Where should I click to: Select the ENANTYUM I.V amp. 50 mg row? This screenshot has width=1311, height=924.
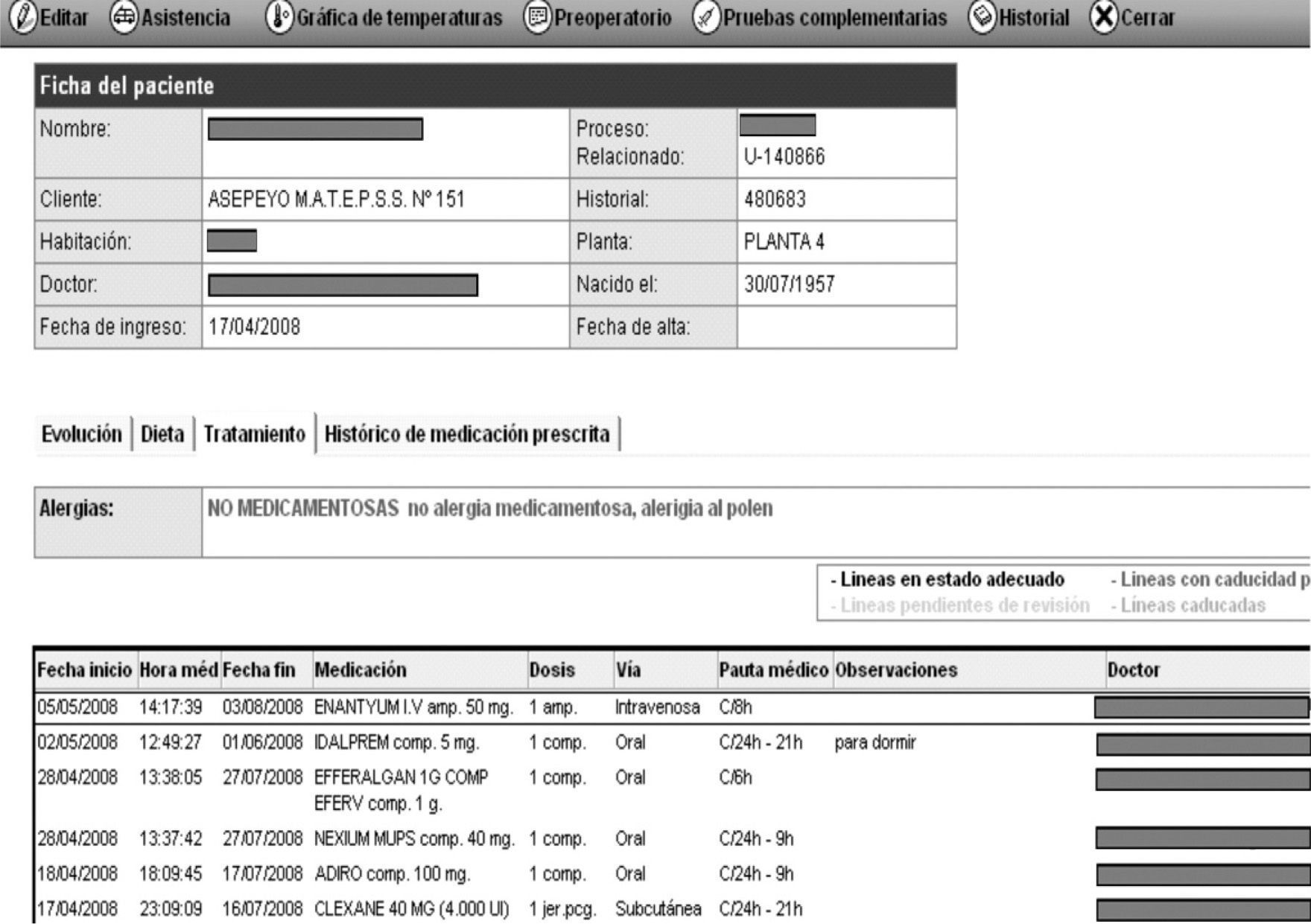(x=413, y=707)
